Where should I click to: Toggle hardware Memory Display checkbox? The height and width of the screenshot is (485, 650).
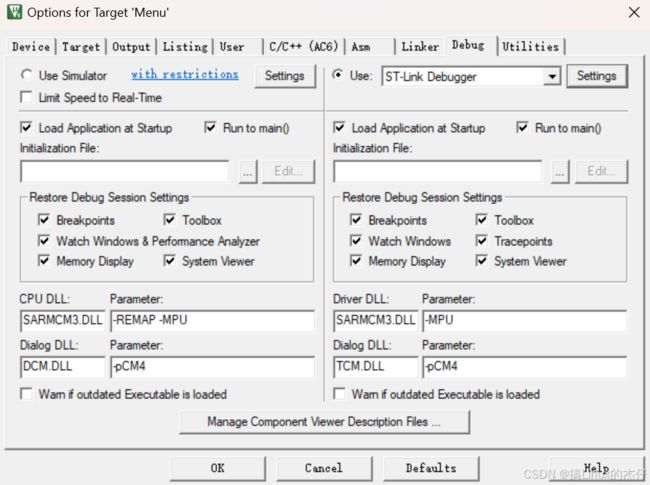pyautogui.click(x=356, y=261)
